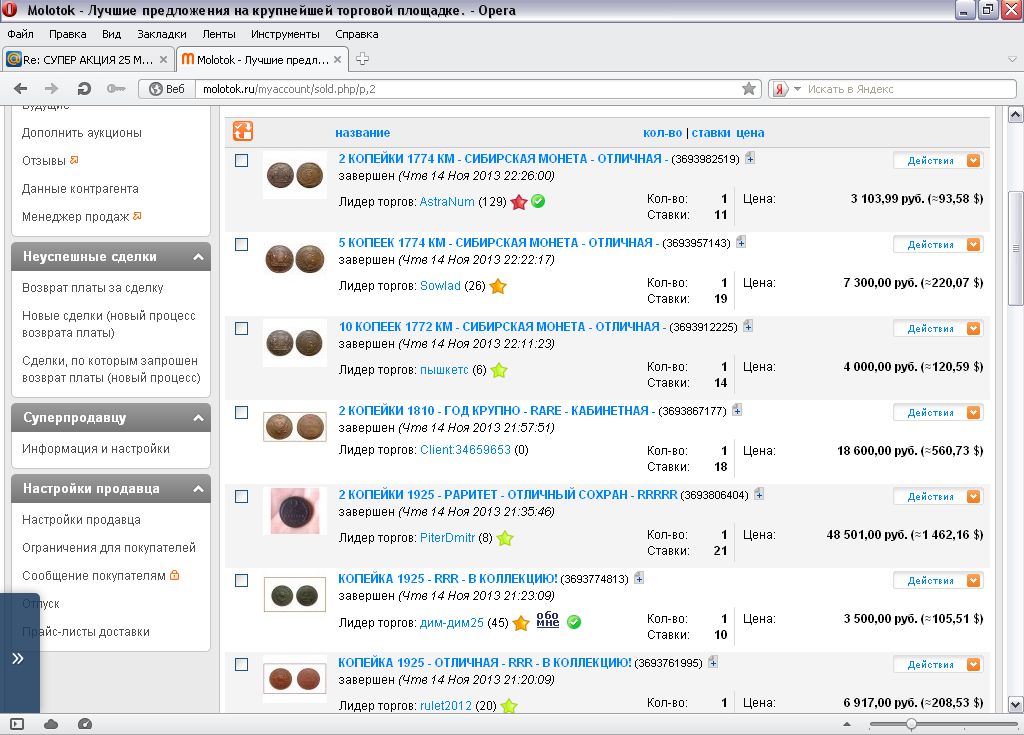Open the hand-held coin thumbnail for 2 КОПЕЙКИ 1925

point(295,511)
